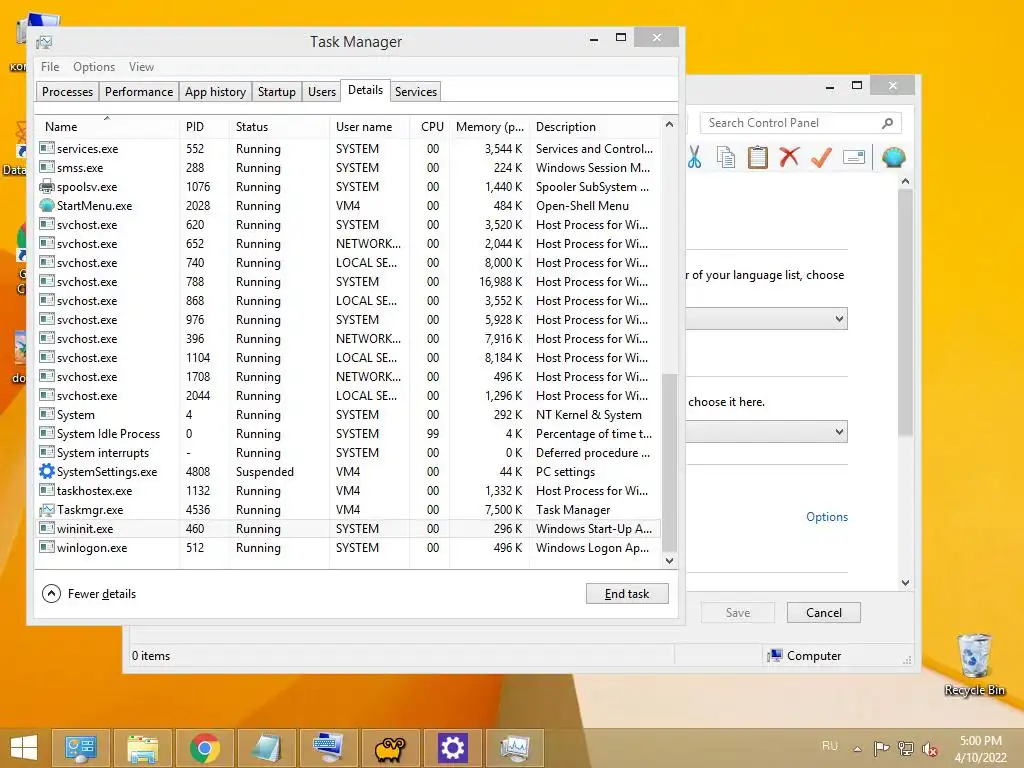Switch to the Performance tab
The height and width of the screenshot is (768, 1024).
pos(138,91)
